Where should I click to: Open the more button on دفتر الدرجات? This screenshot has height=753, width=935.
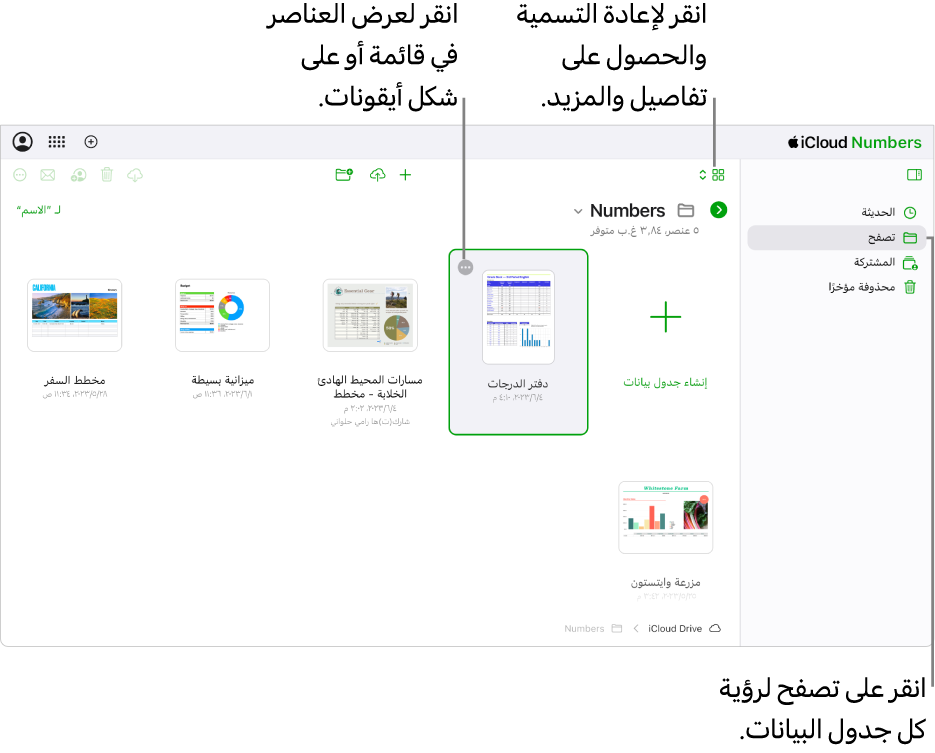point(466,268)
